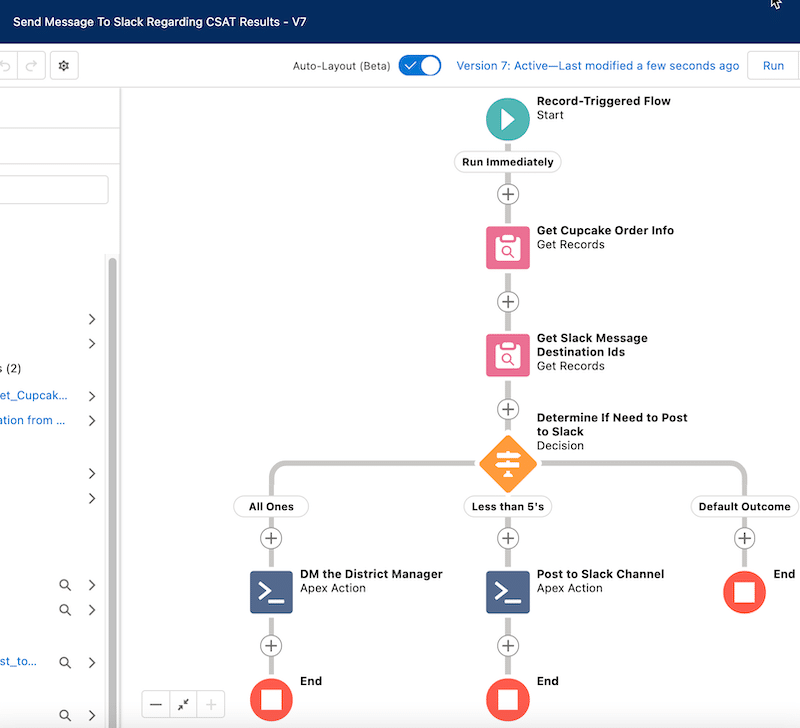Add element below Get Slack Message Destination Ids
Screen dimensions: 800x728
(x=508, y=409)
